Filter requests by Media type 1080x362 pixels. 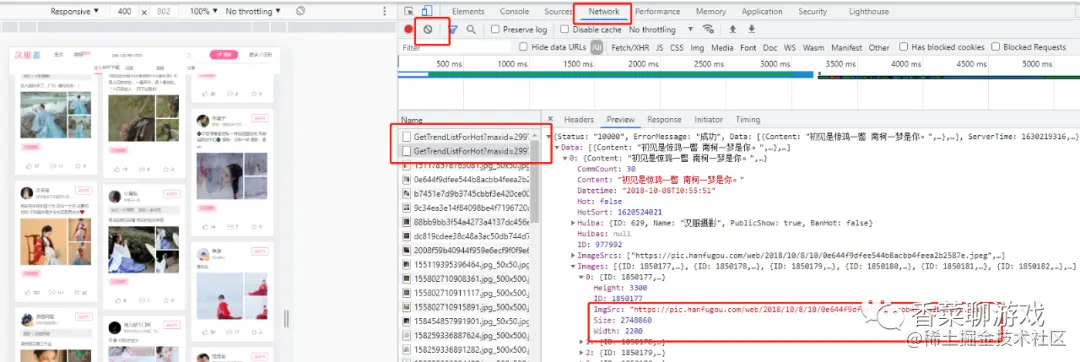tap(722, 47)
